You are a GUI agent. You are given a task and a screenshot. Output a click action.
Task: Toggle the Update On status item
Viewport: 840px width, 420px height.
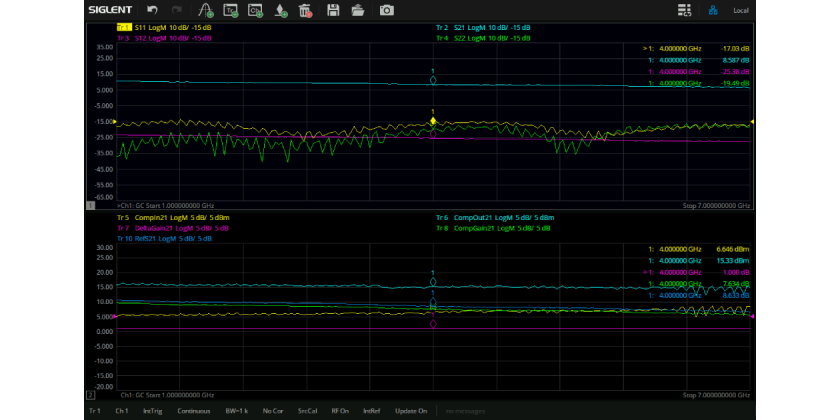pos(411,411)
